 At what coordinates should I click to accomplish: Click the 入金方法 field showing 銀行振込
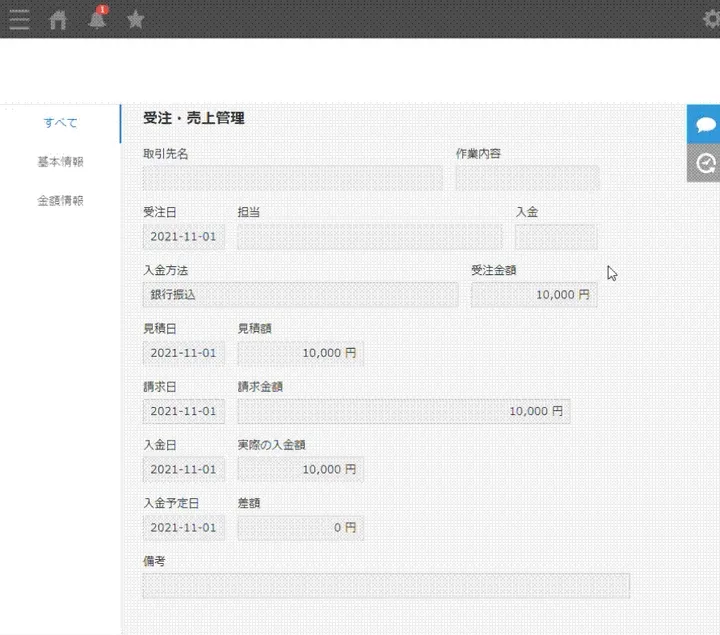300,295
